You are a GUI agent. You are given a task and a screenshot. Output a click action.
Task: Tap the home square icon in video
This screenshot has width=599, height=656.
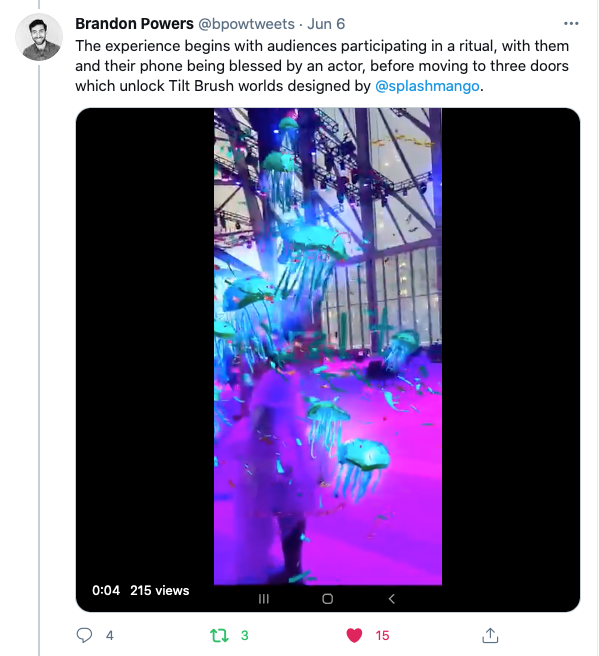(328, 599)
